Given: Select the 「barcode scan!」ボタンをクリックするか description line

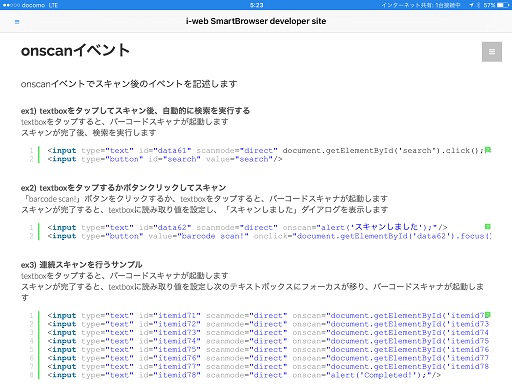Looking at the screenshot, I should tap(204, 199).
